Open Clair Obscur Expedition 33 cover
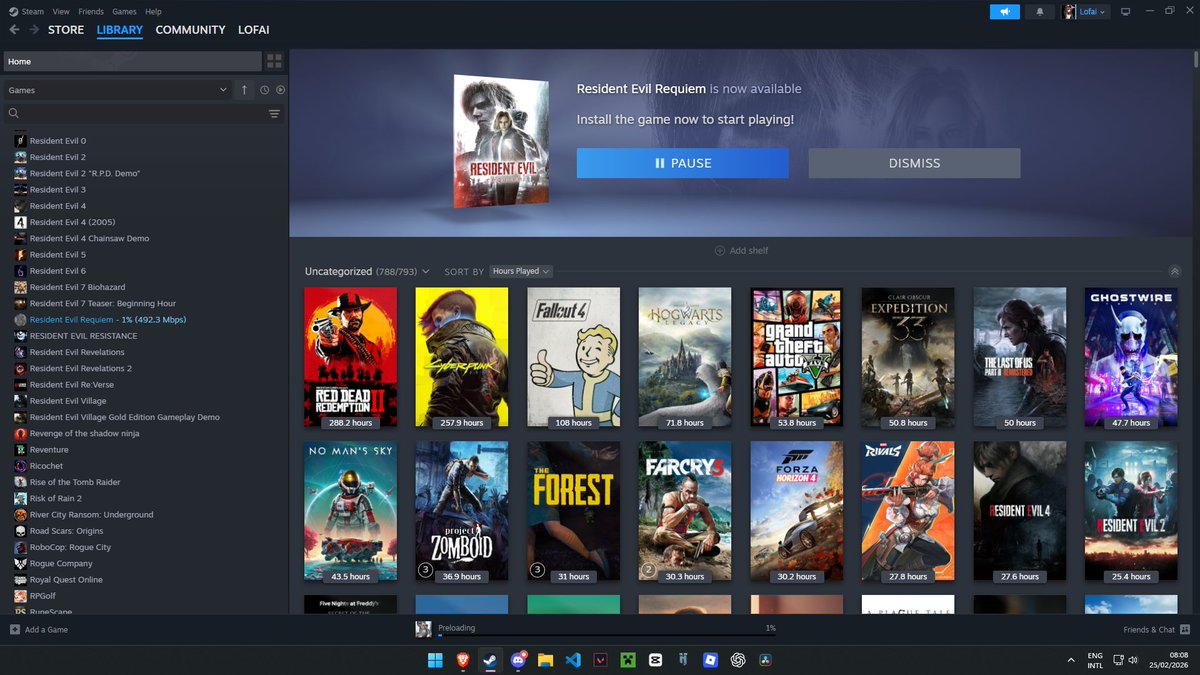Image resolution: width=1200 pixels, height=675 pixels. (x=908, y=357)
